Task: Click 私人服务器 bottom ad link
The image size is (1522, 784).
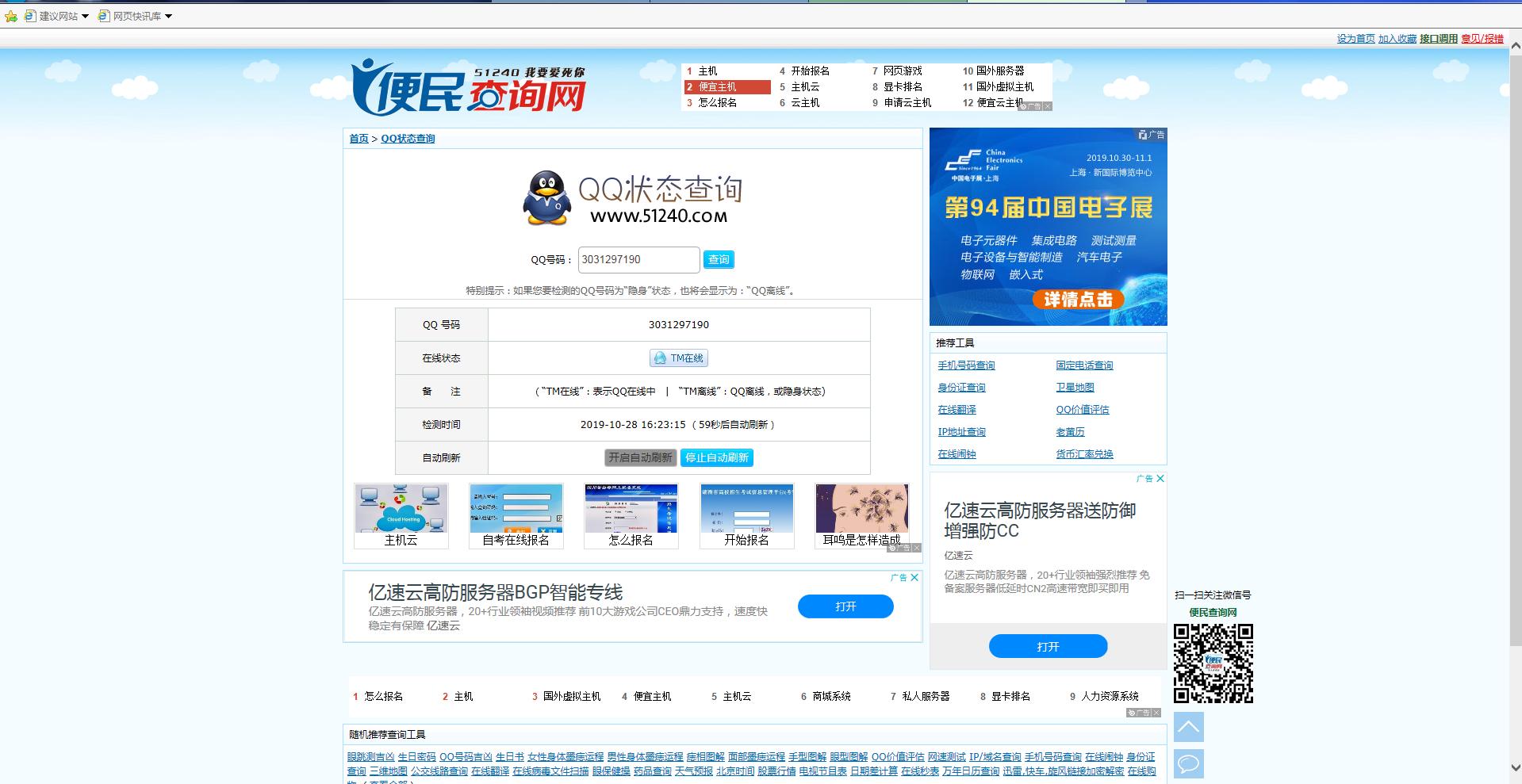Action: click(926, 697)
